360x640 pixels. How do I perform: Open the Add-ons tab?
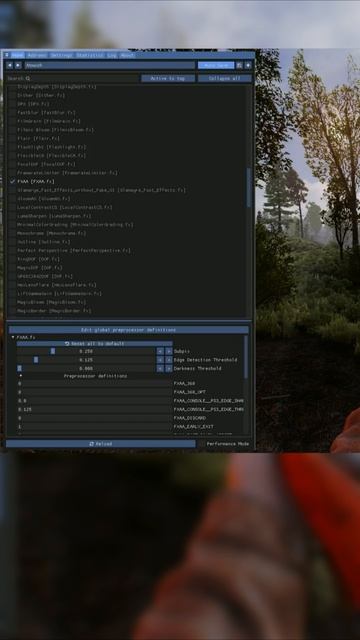37,55
